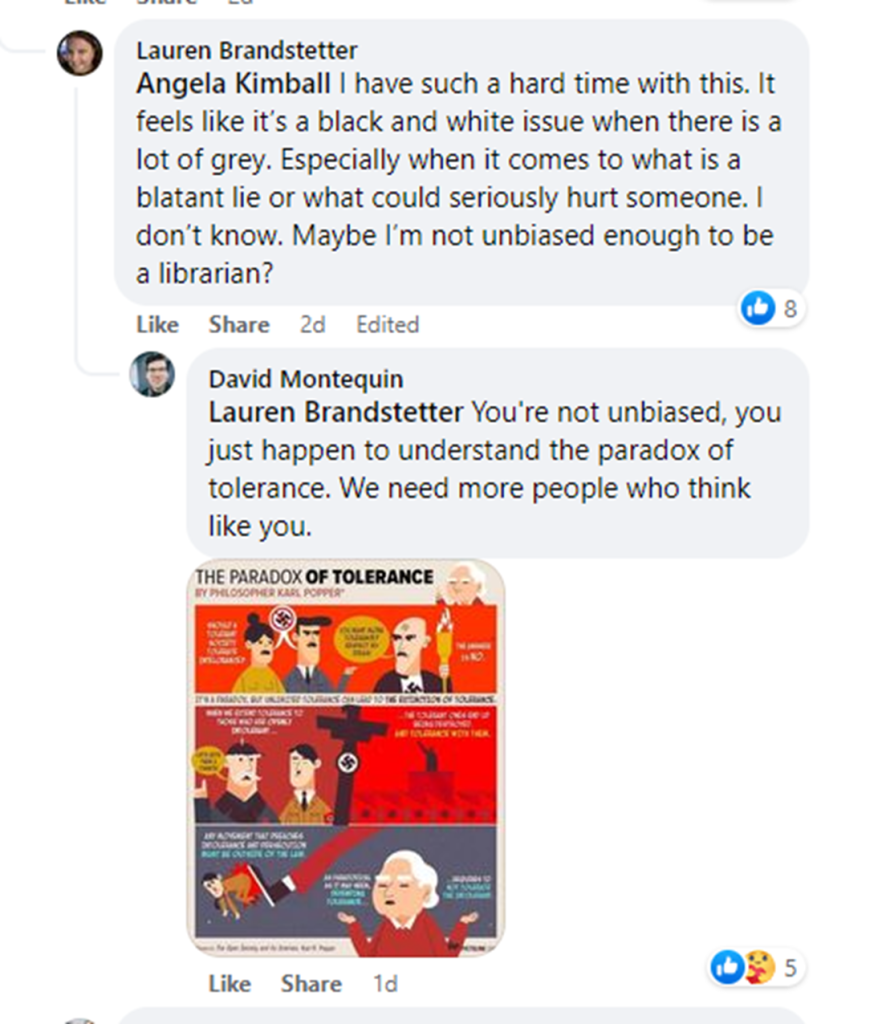Open the Angela Kimball mention link
878x1024 pixels.
coord(233,84)
